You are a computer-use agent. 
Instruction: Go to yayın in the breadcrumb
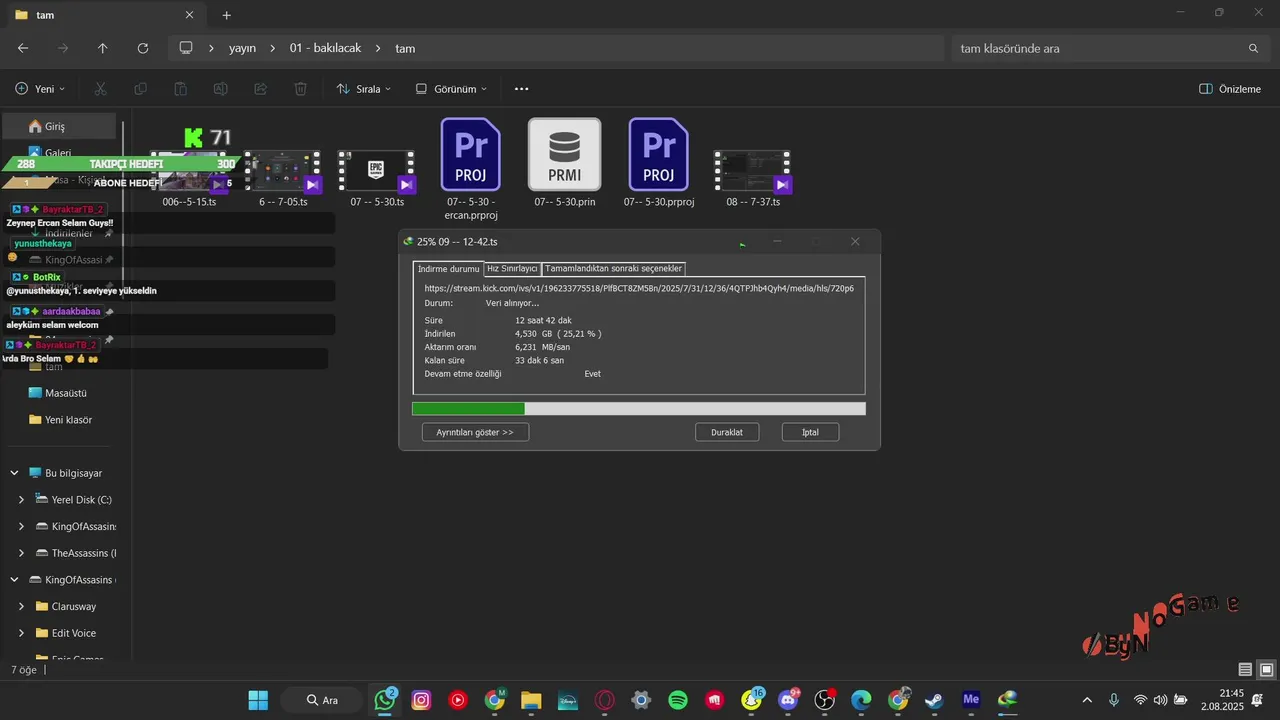coord(242,48)
